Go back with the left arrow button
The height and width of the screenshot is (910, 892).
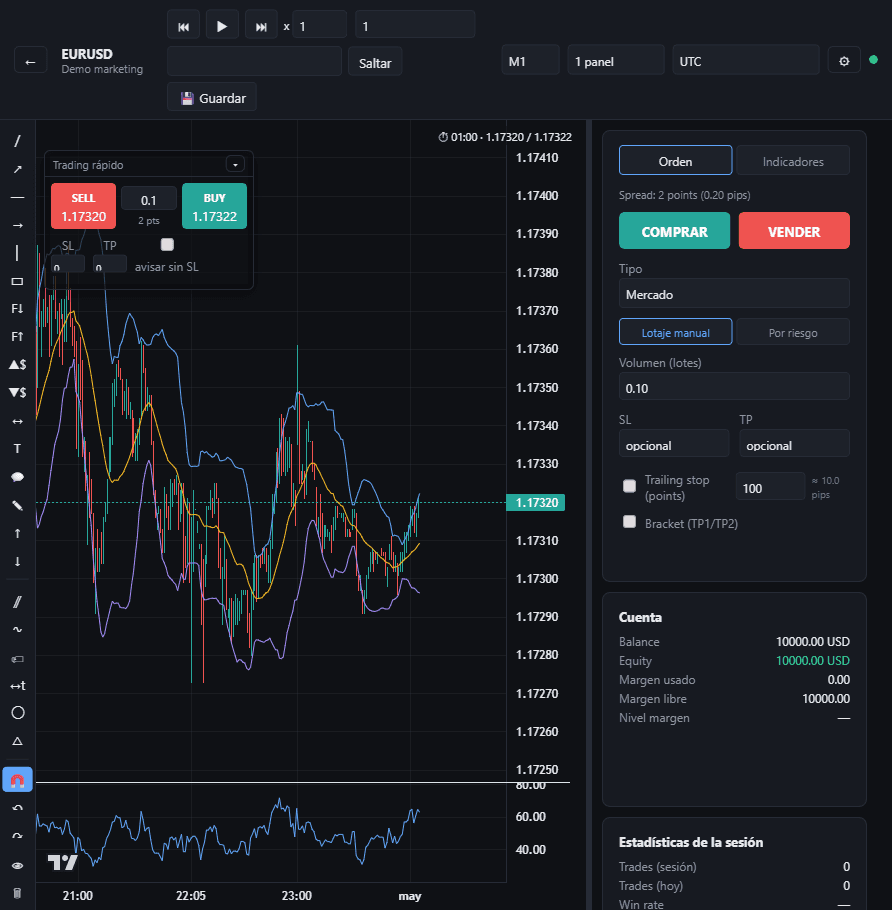[30, 62]
